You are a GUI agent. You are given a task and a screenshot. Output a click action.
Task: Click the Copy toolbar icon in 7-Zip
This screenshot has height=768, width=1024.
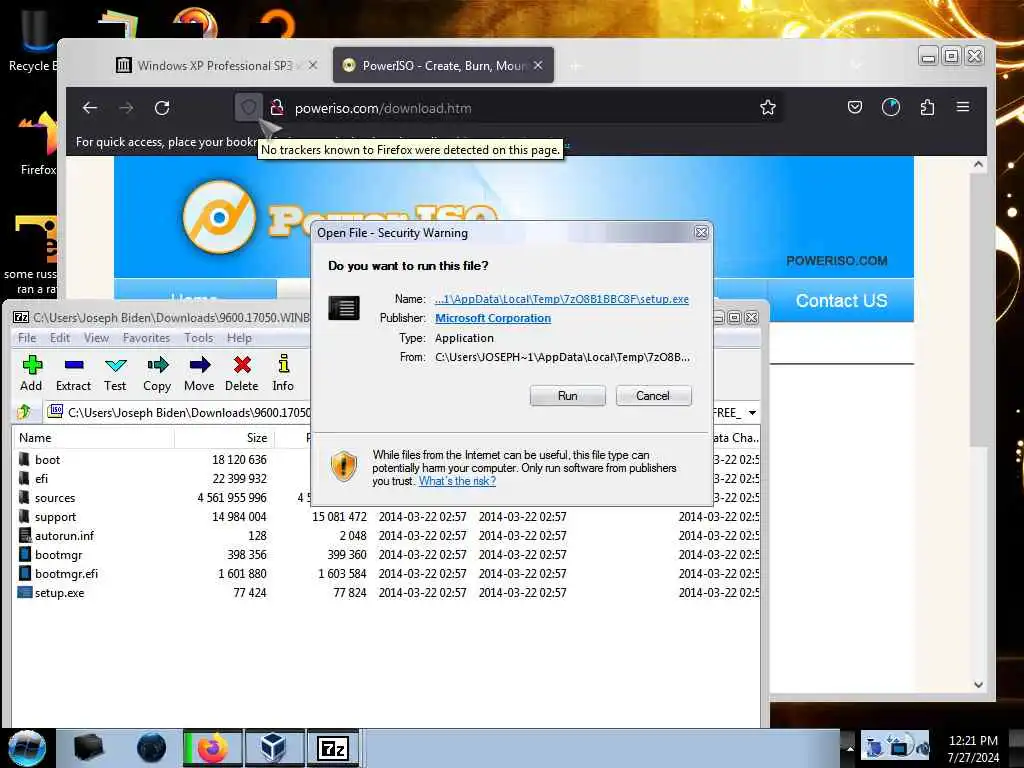pos(157,374)
